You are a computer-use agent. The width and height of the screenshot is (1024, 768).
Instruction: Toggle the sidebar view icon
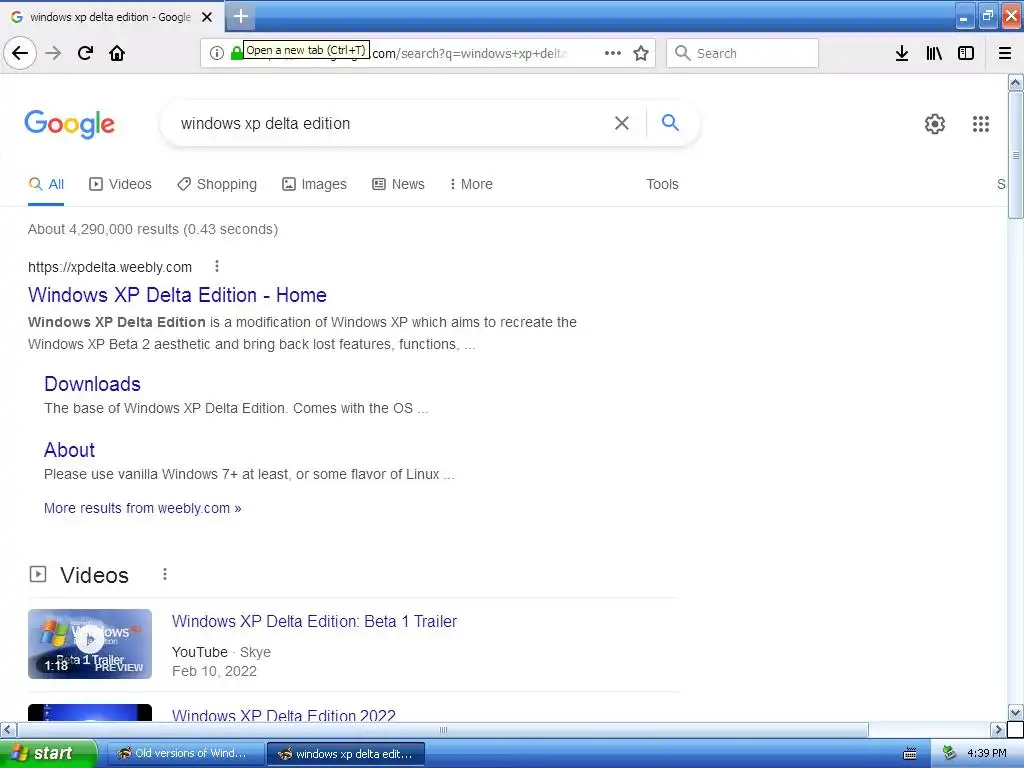click(966, 53)
